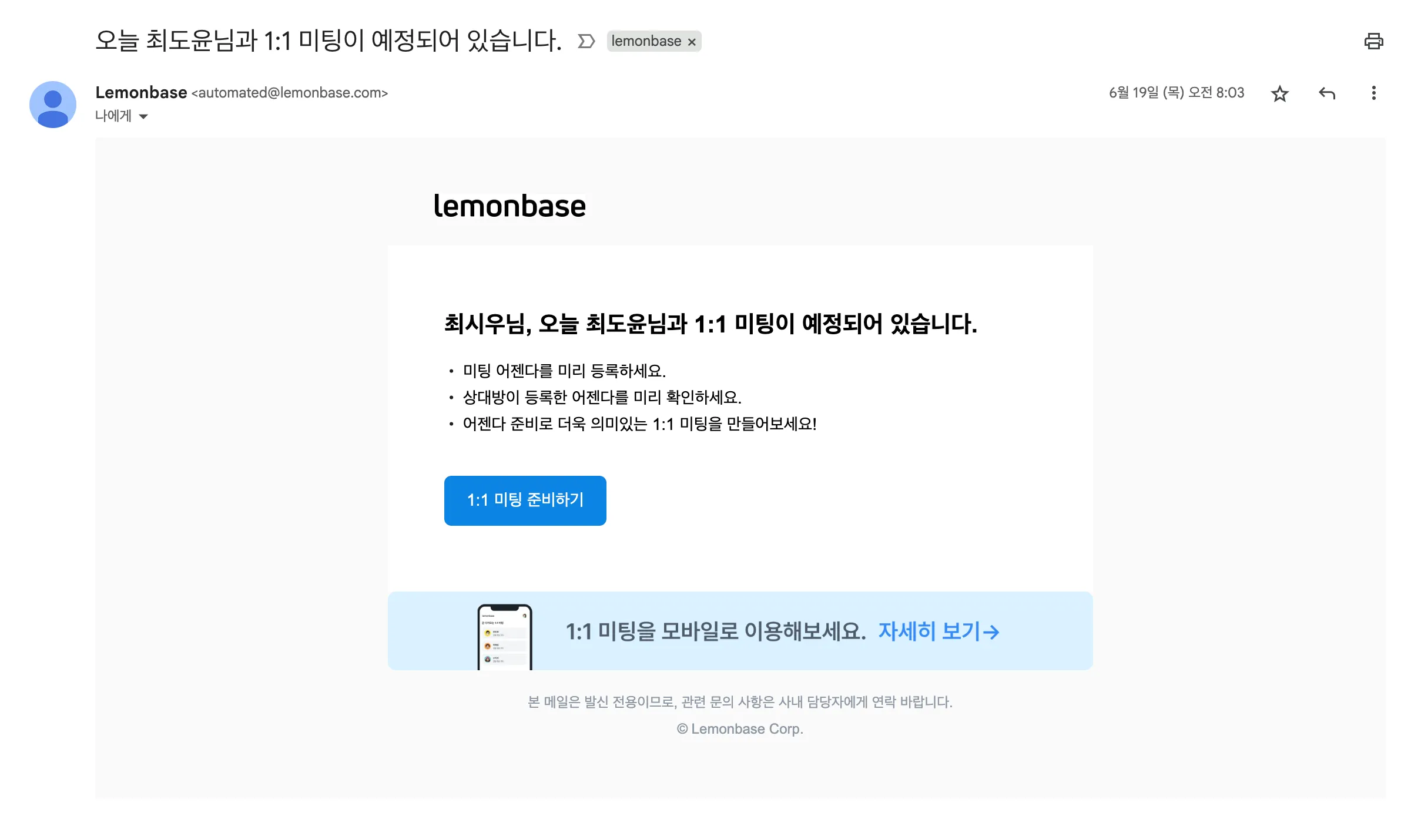Click the importance marker next to subject
Viewport: 1401px width, 840px height.
[586, 41]
